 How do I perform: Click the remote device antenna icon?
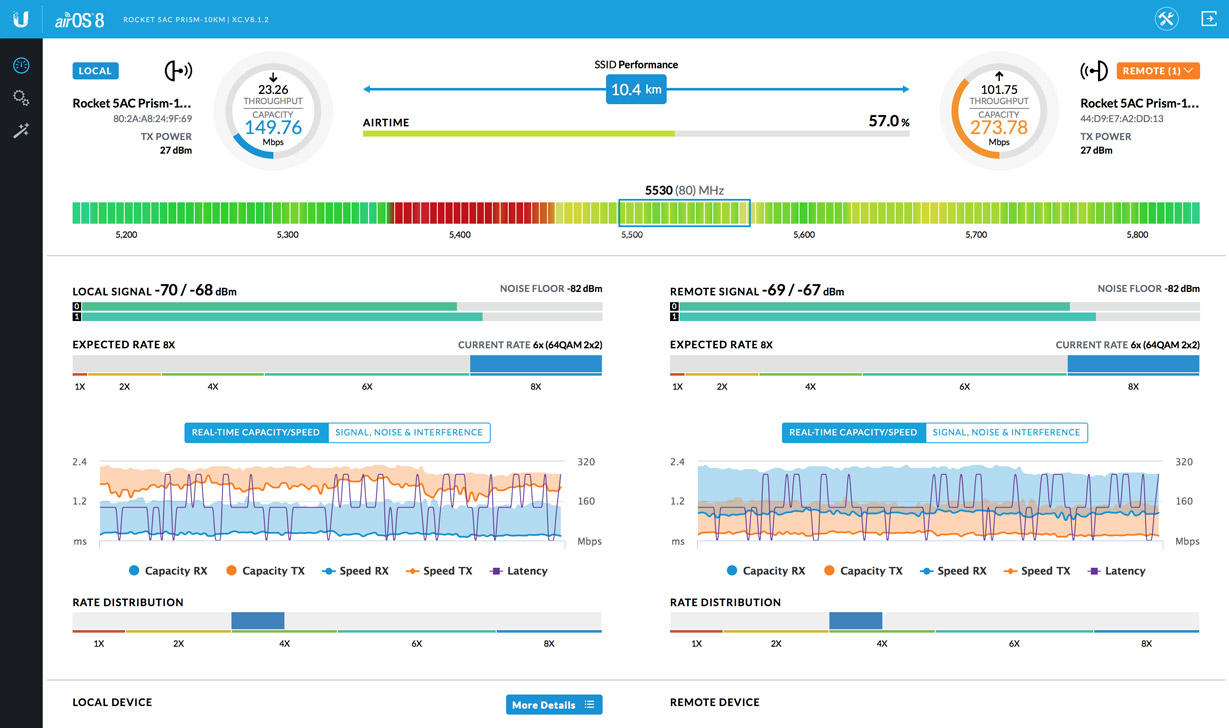pos(1094,71)
